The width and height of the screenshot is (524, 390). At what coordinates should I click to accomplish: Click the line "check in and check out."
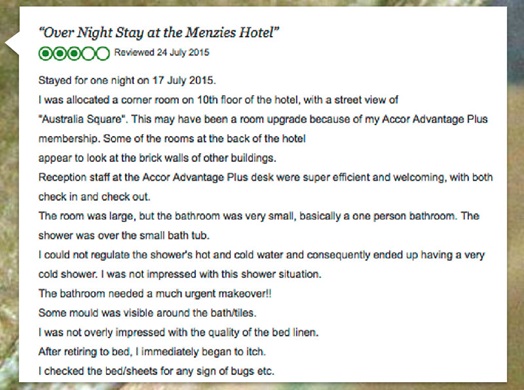94,197
